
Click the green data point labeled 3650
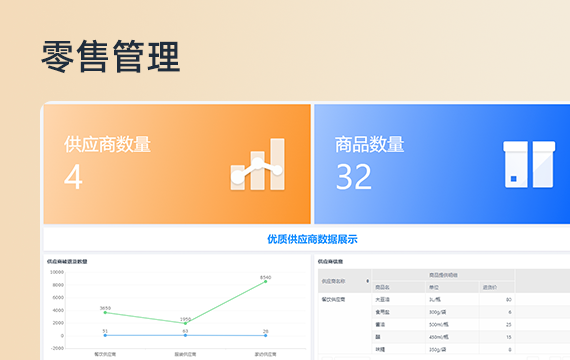(105, 312)
